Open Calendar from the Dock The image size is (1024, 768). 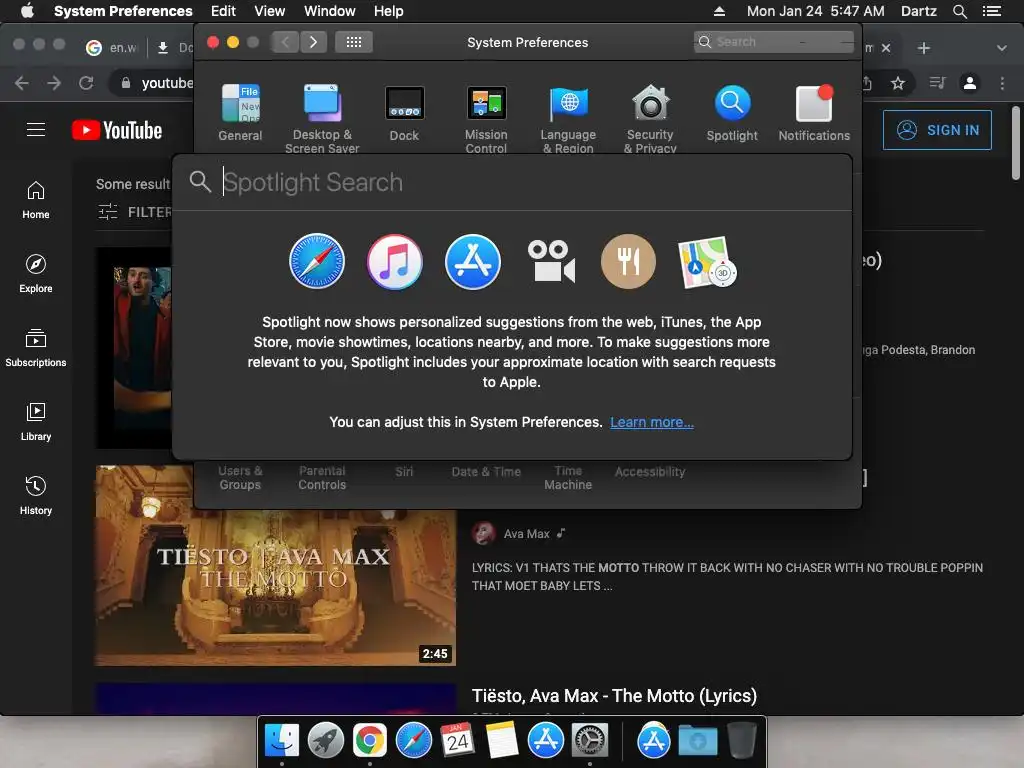[x=457, y=741]
